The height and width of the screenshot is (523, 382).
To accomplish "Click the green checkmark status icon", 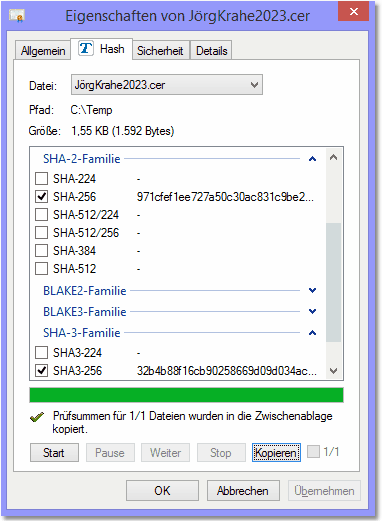I will (x=37, y=417).
